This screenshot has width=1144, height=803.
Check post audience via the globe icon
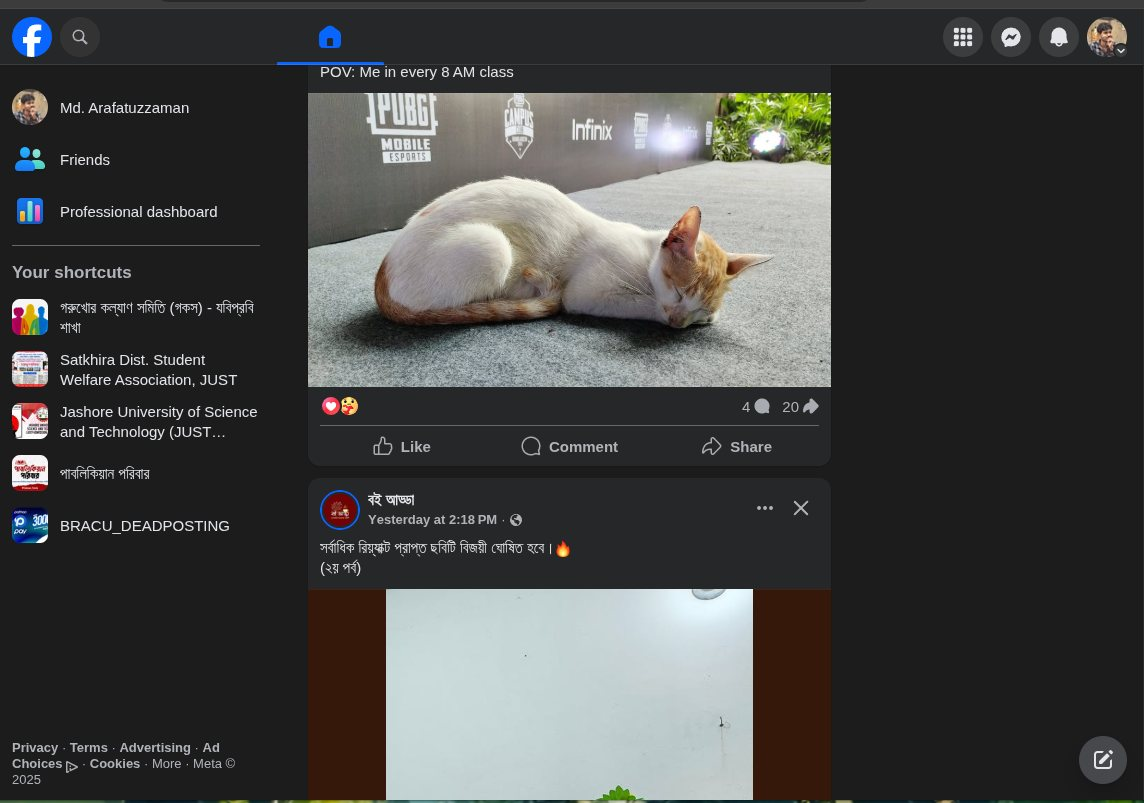515,520
